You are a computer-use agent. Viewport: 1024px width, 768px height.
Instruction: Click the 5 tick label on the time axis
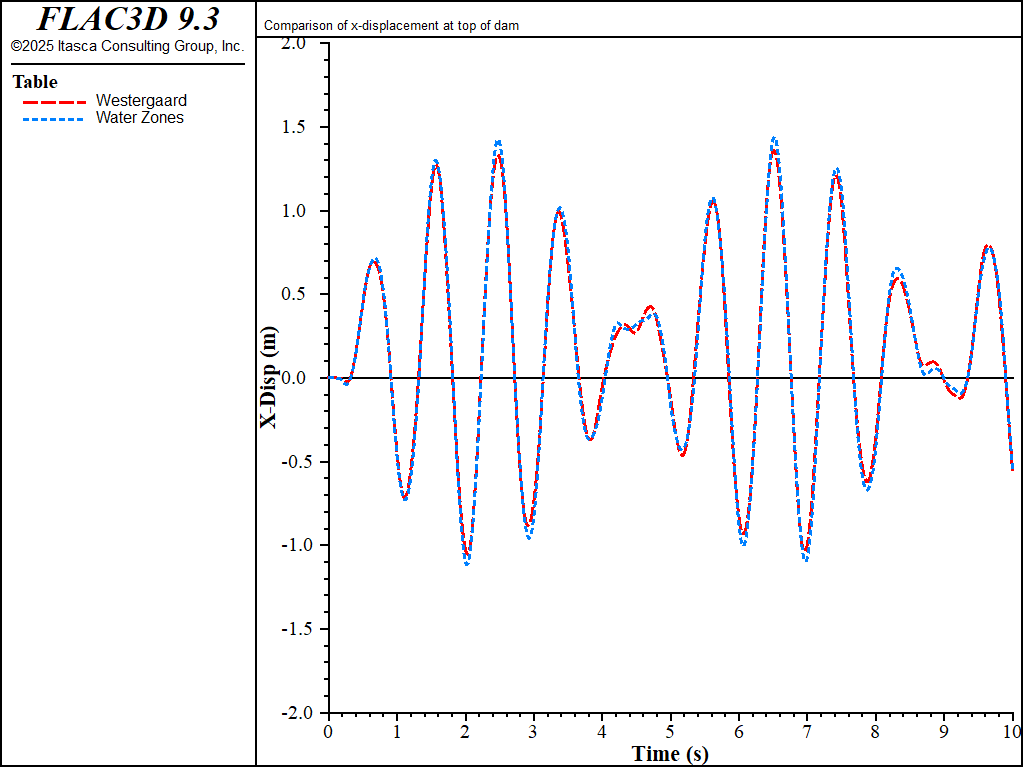(670, 731)
